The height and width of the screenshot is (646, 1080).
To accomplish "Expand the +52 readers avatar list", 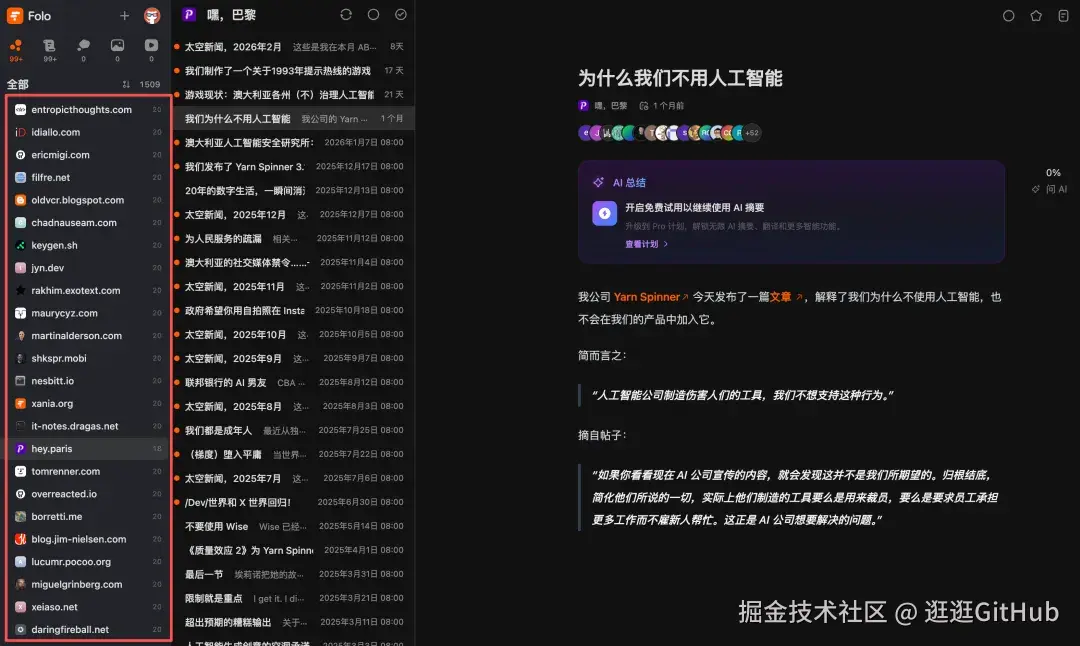I will coord(752,133).
